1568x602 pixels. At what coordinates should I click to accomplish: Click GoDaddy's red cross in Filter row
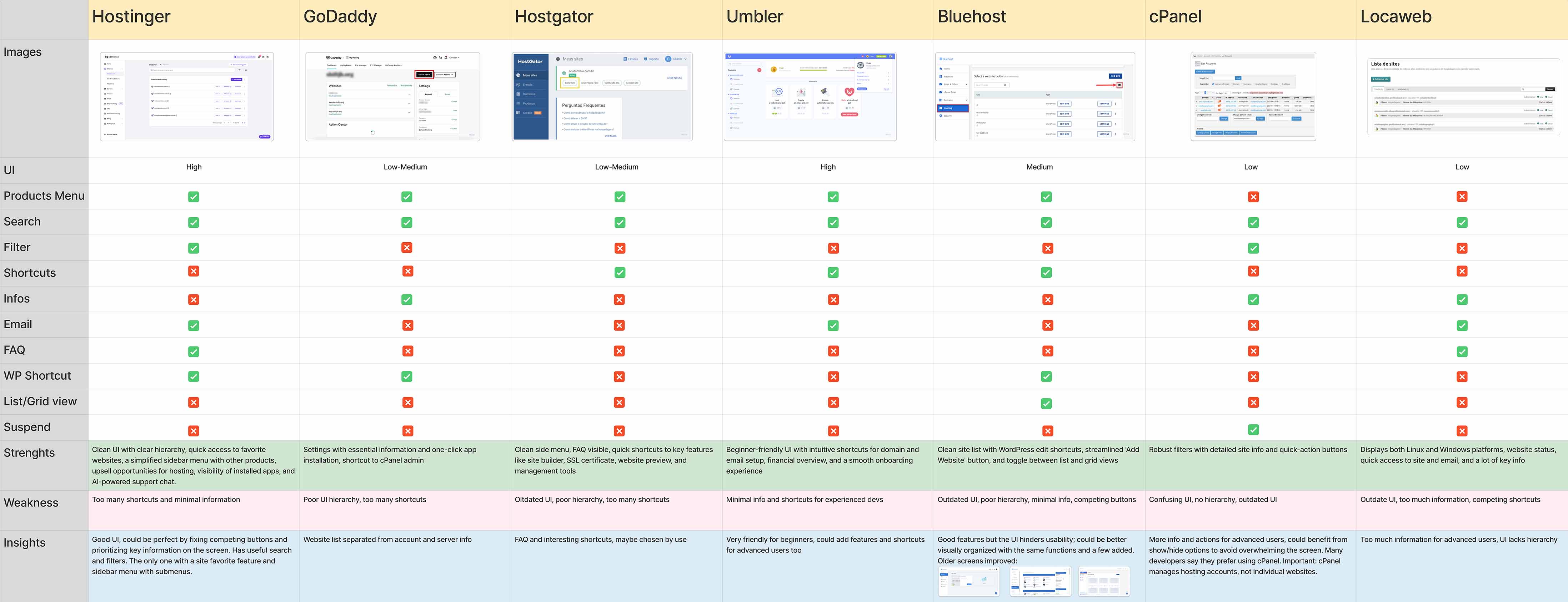pyautogui.click(x=407, y=248)
